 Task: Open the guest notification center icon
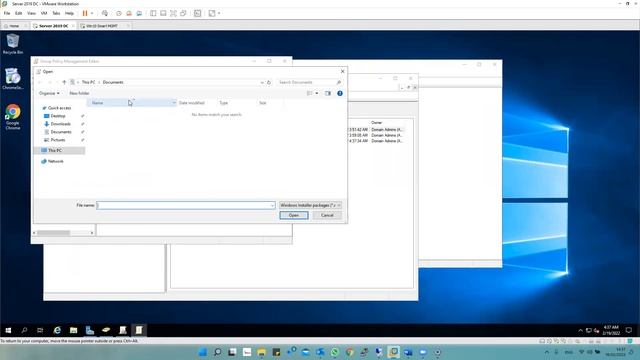click(629, 330)
